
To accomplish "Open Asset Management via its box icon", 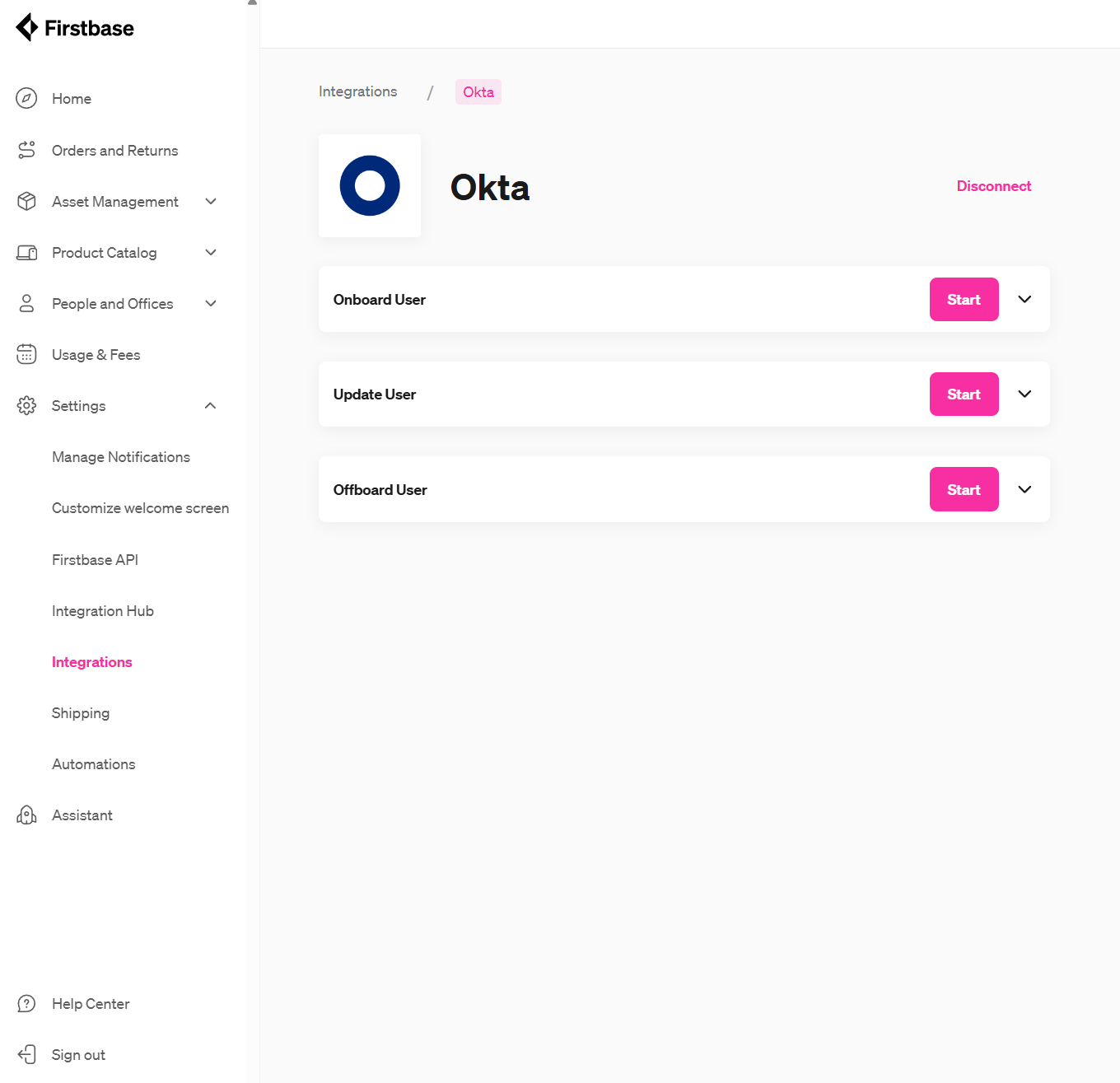I will [26, 201].
